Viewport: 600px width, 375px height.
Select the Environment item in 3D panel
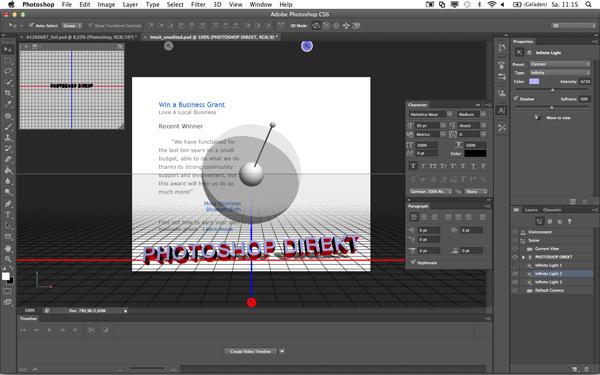click(540, 232)
